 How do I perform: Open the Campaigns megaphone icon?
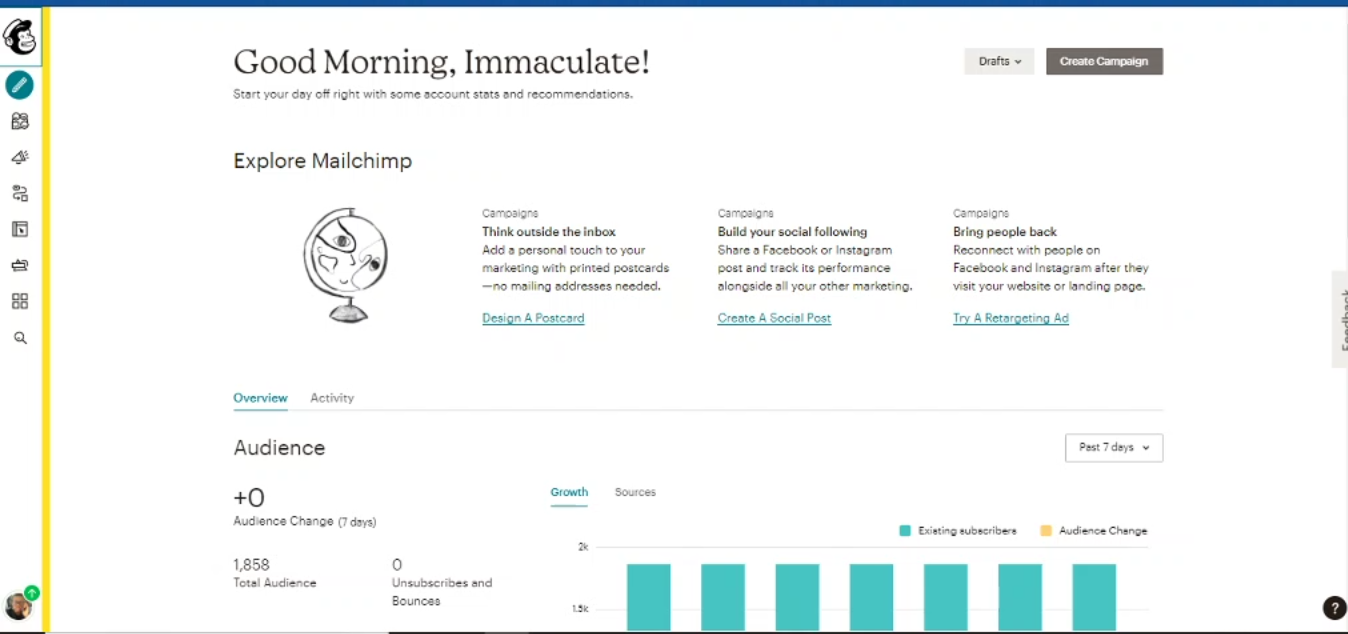[19, 157]
